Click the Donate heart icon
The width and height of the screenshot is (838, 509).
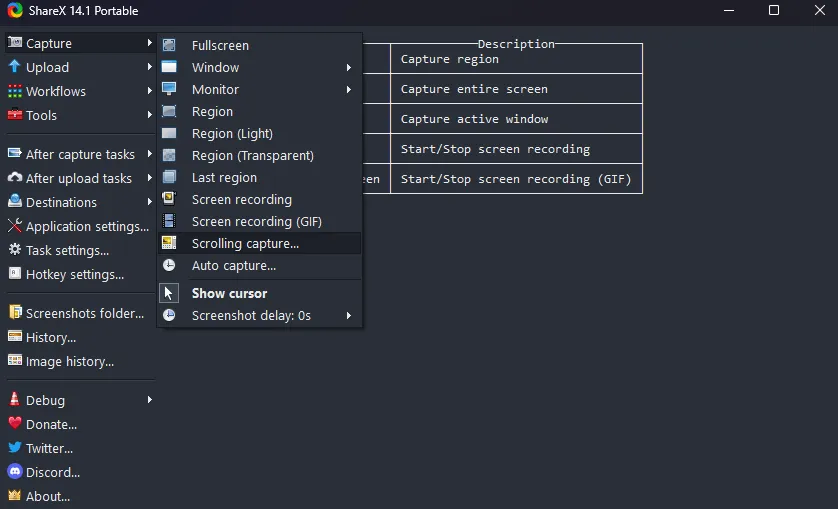15,424
